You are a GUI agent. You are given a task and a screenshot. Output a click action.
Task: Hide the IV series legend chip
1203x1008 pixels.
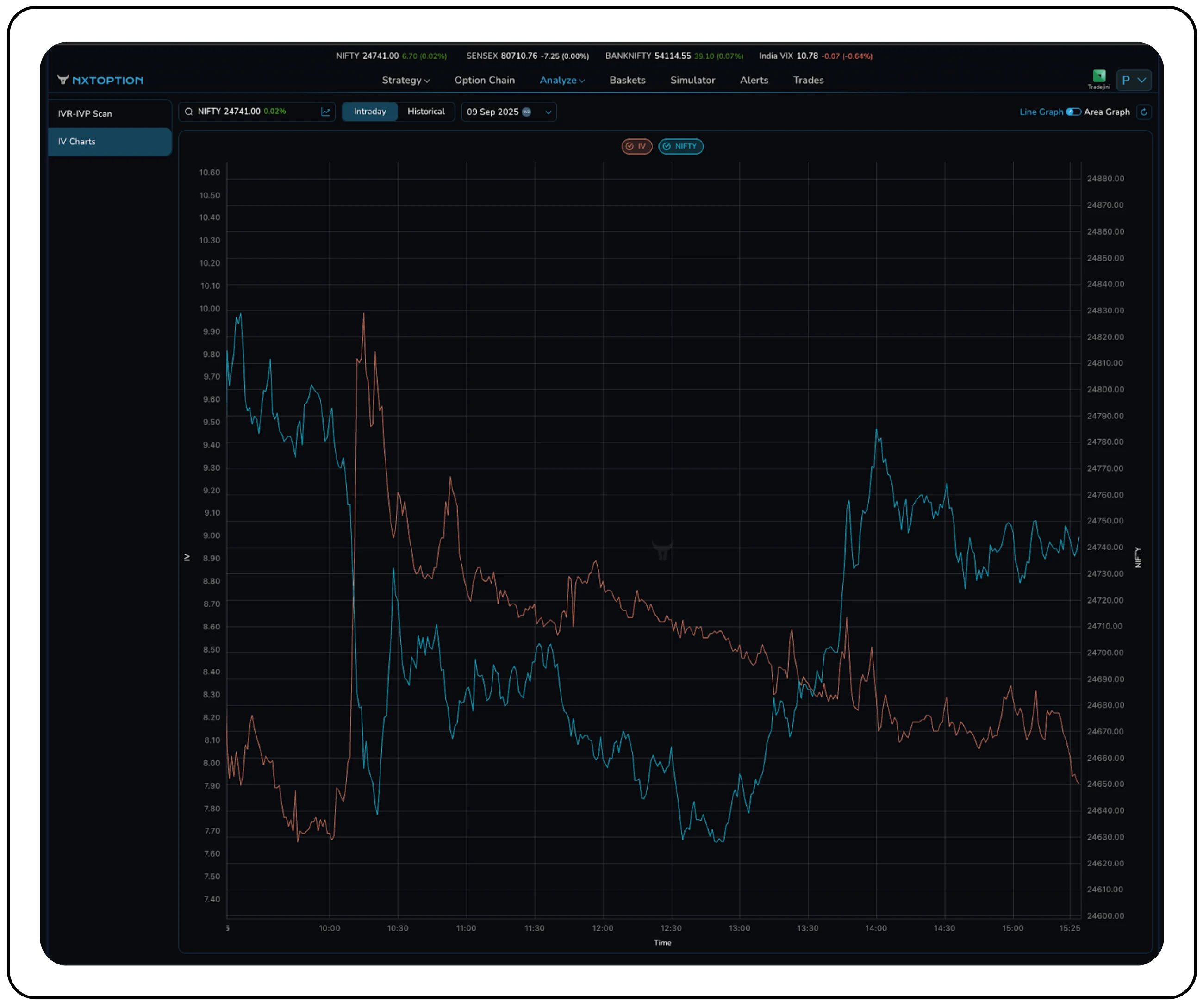(636, 147)
